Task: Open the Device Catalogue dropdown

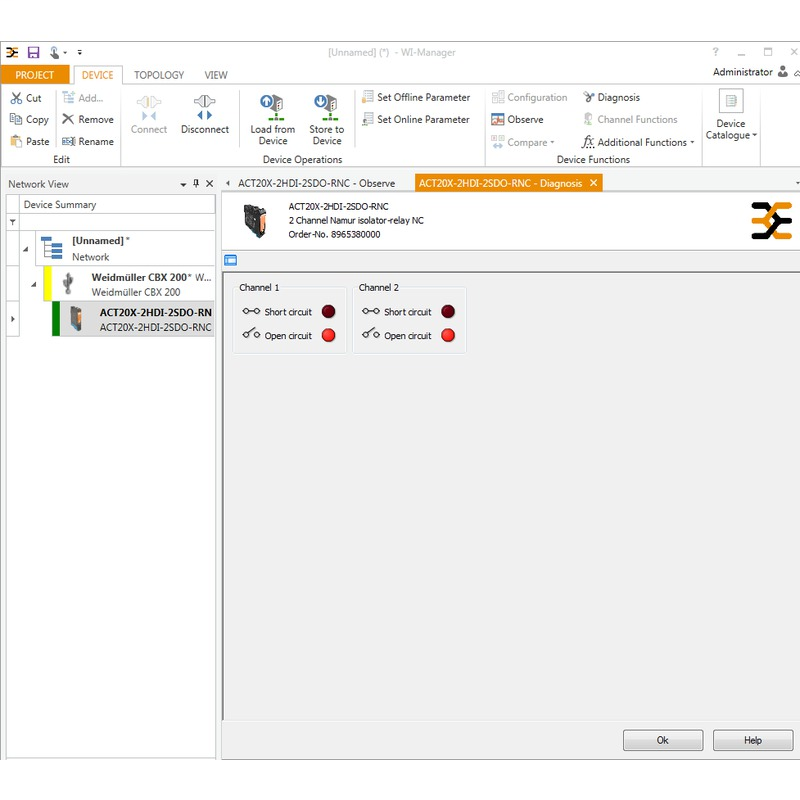Action: point(731,115)
